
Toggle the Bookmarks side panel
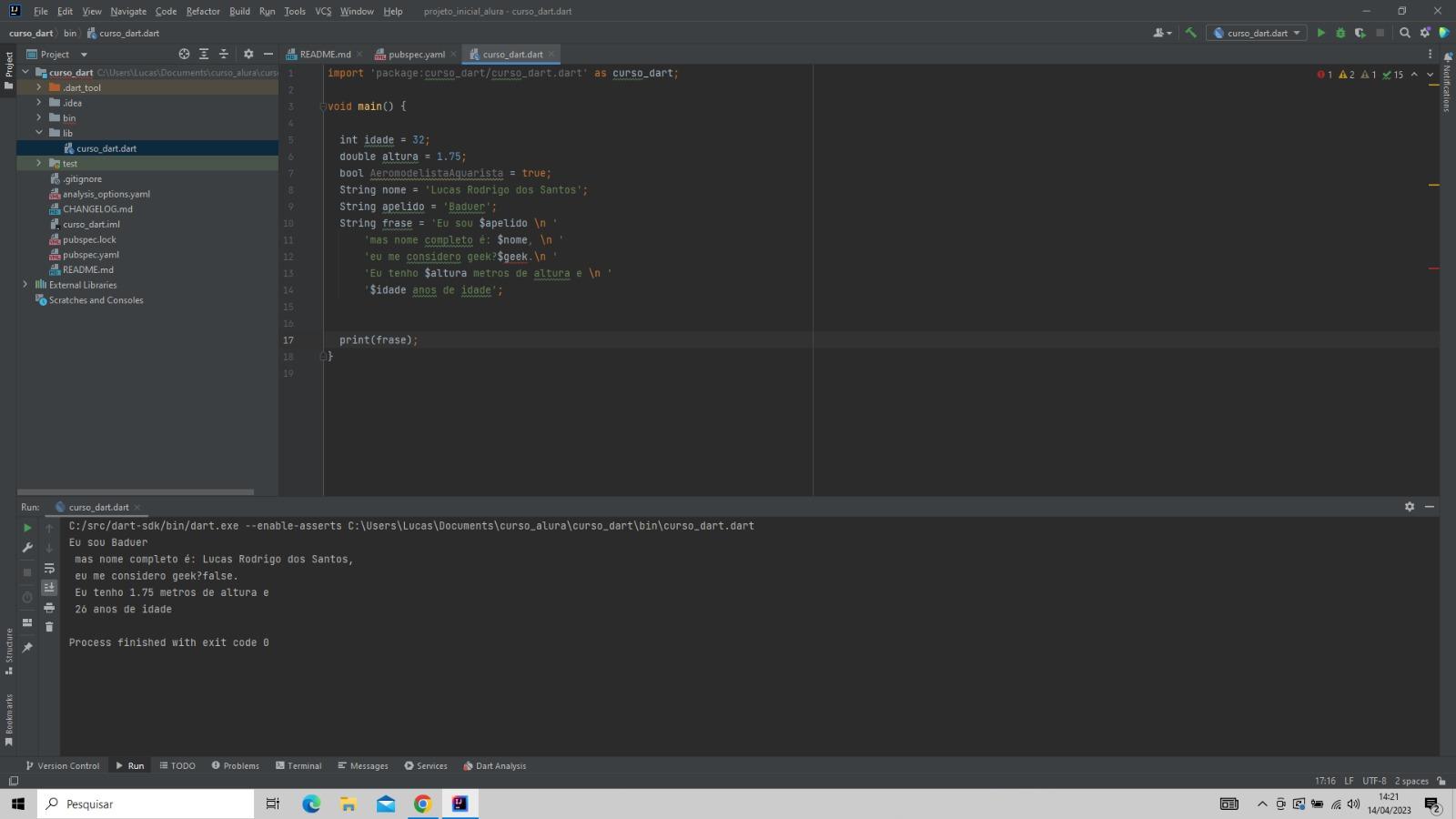pos(9,720)
